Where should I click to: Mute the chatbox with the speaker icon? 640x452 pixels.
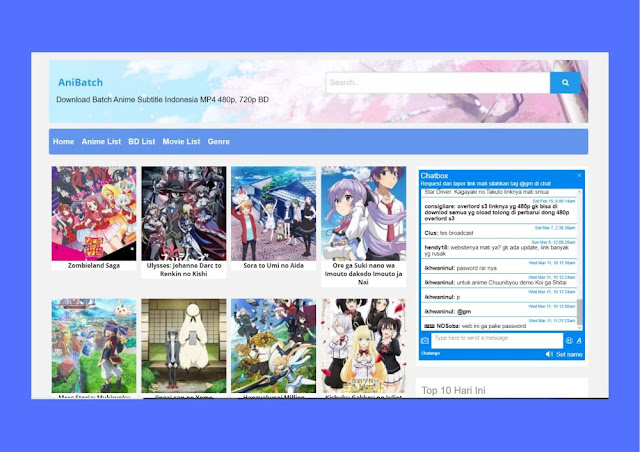[x=549, y=354]
